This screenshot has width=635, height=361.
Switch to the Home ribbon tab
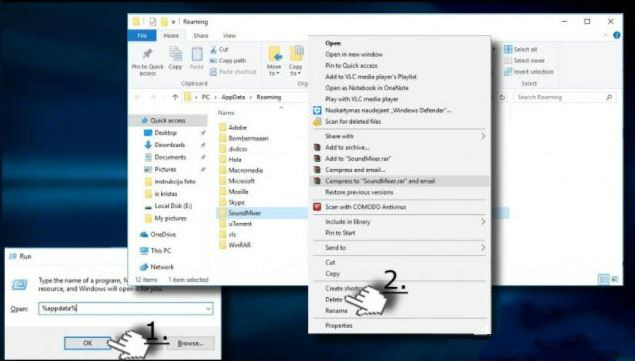coord(171,36)
